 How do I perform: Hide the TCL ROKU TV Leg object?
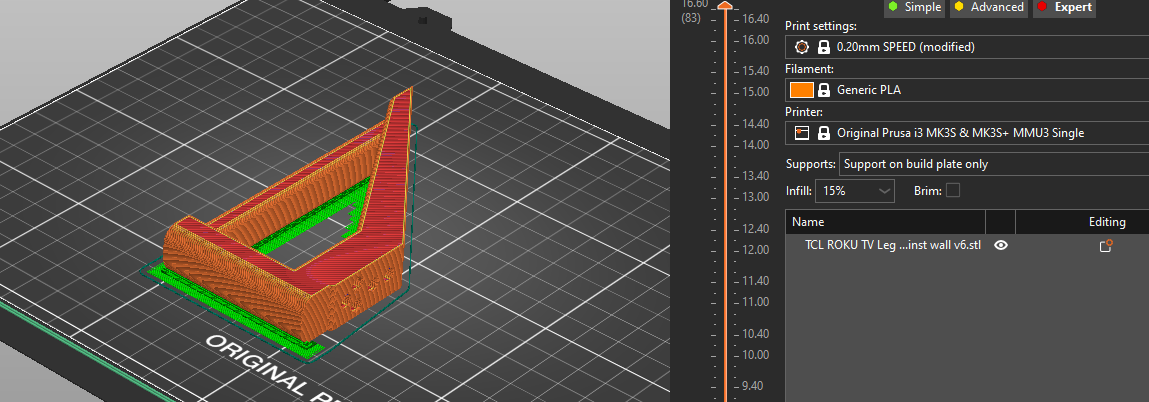click(x=1000, y=245)
